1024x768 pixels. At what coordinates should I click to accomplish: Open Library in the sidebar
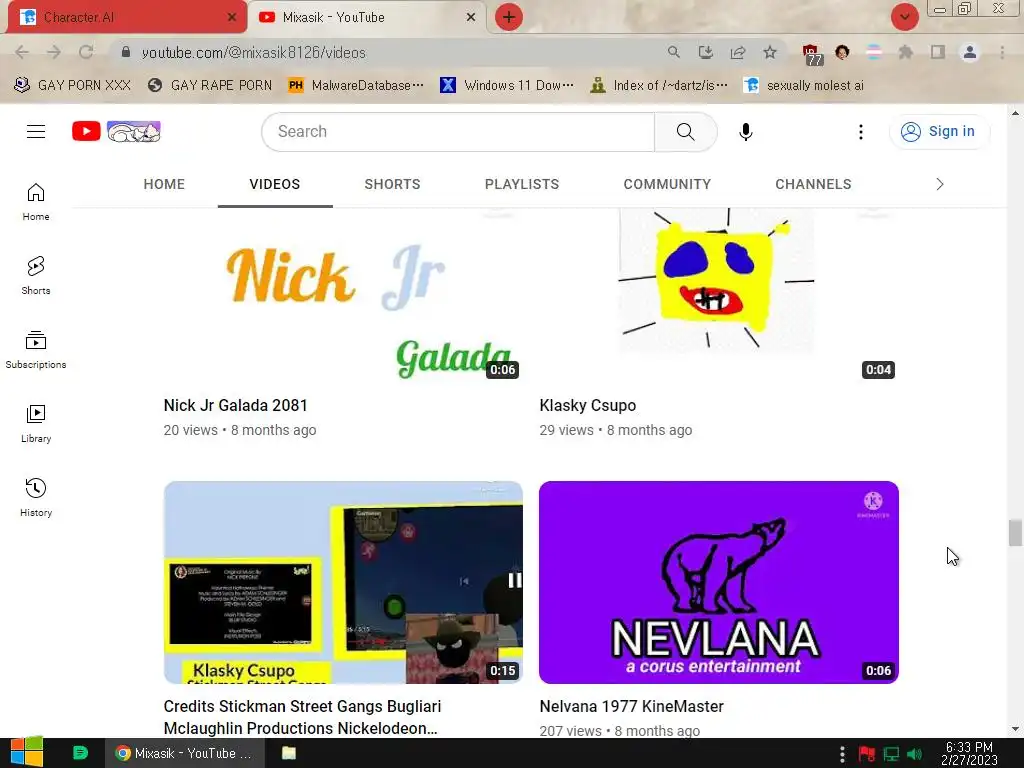coord(36,423)
